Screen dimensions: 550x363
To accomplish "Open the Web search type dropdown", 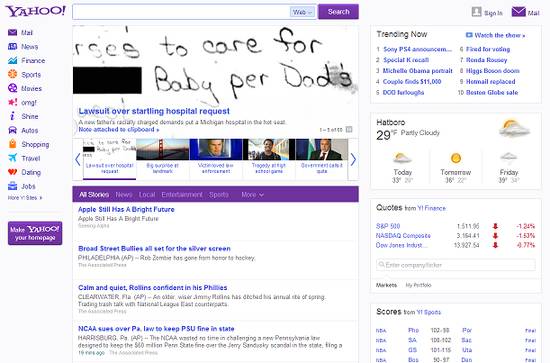I will [x=302, y=12].
